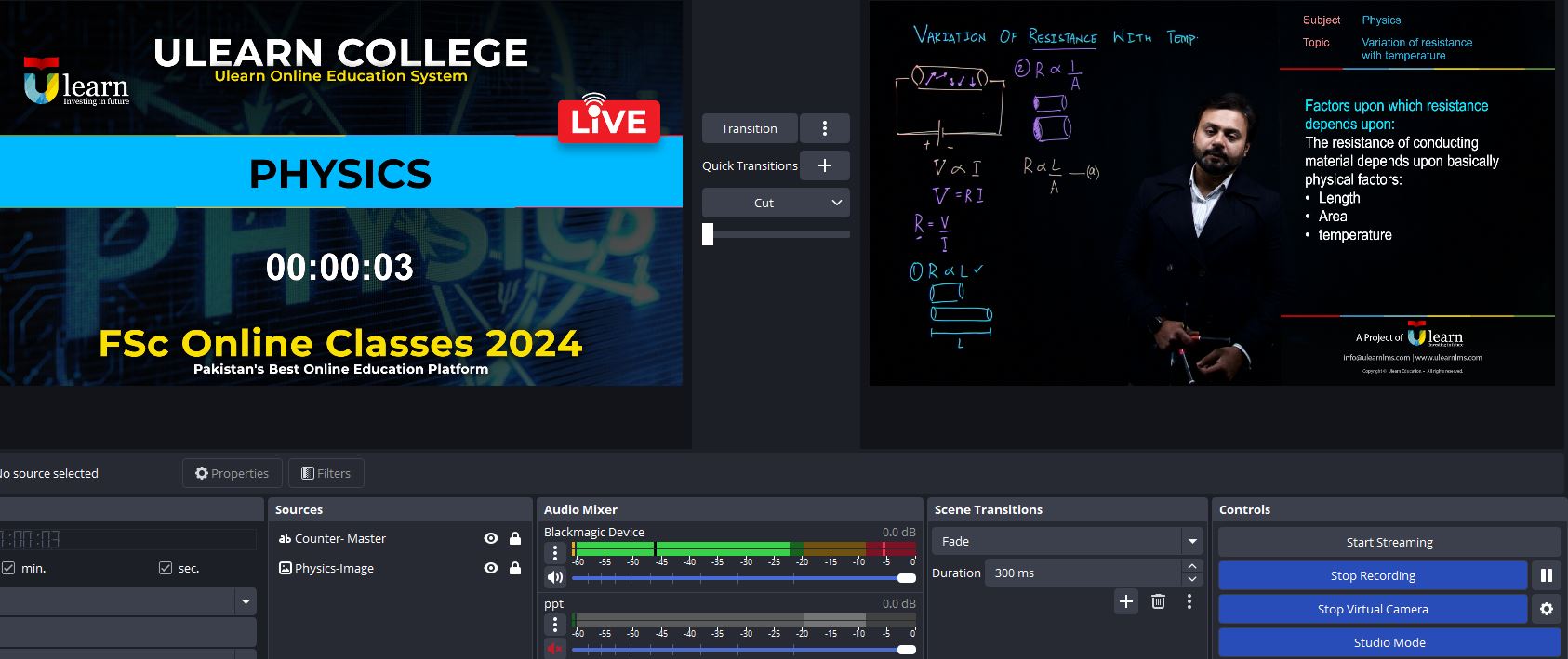Toggle visibility of the Physics-Image source
The height and width of the screenshot is (659, 1568).
(x=491, y=568)
